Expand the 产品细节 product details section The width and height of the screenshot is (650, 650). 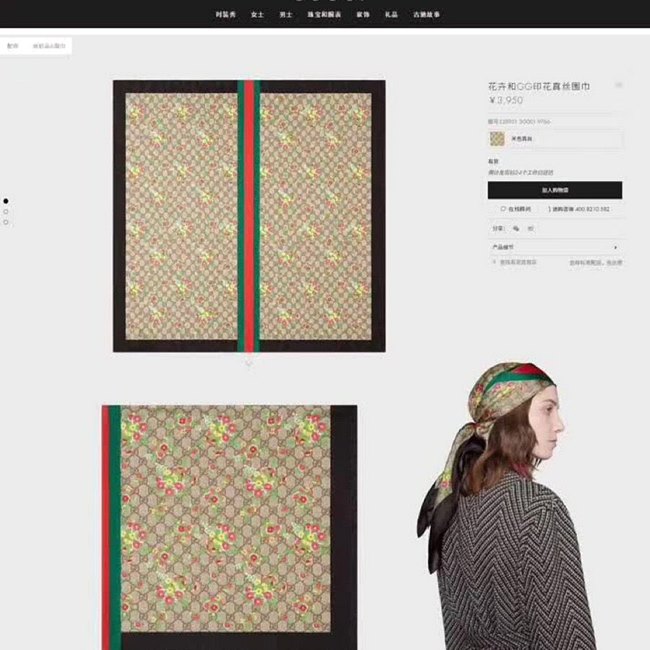click(x=555, y=247)
